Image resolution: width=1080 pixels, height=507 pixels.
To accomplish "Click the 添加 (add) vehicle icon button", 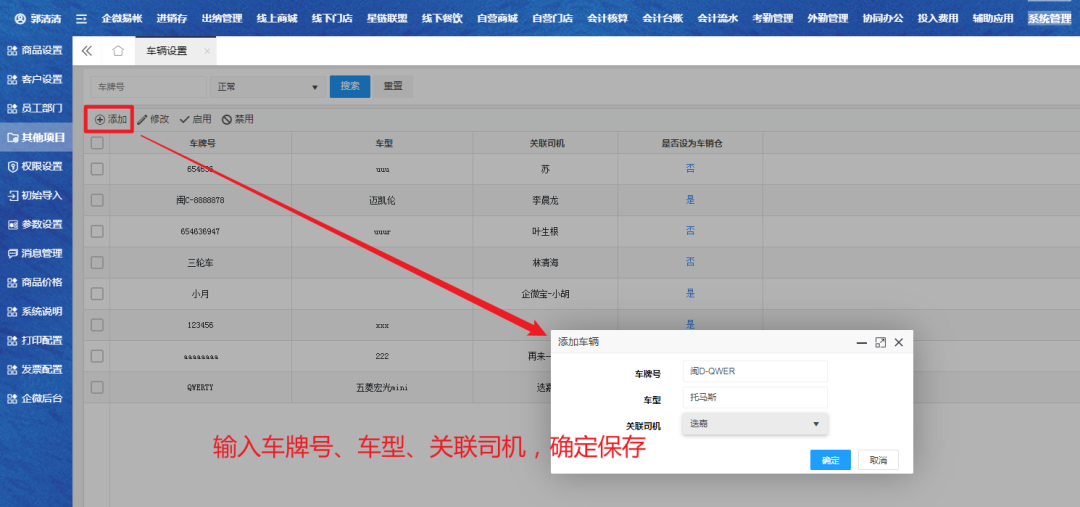I will pos(101,119).
